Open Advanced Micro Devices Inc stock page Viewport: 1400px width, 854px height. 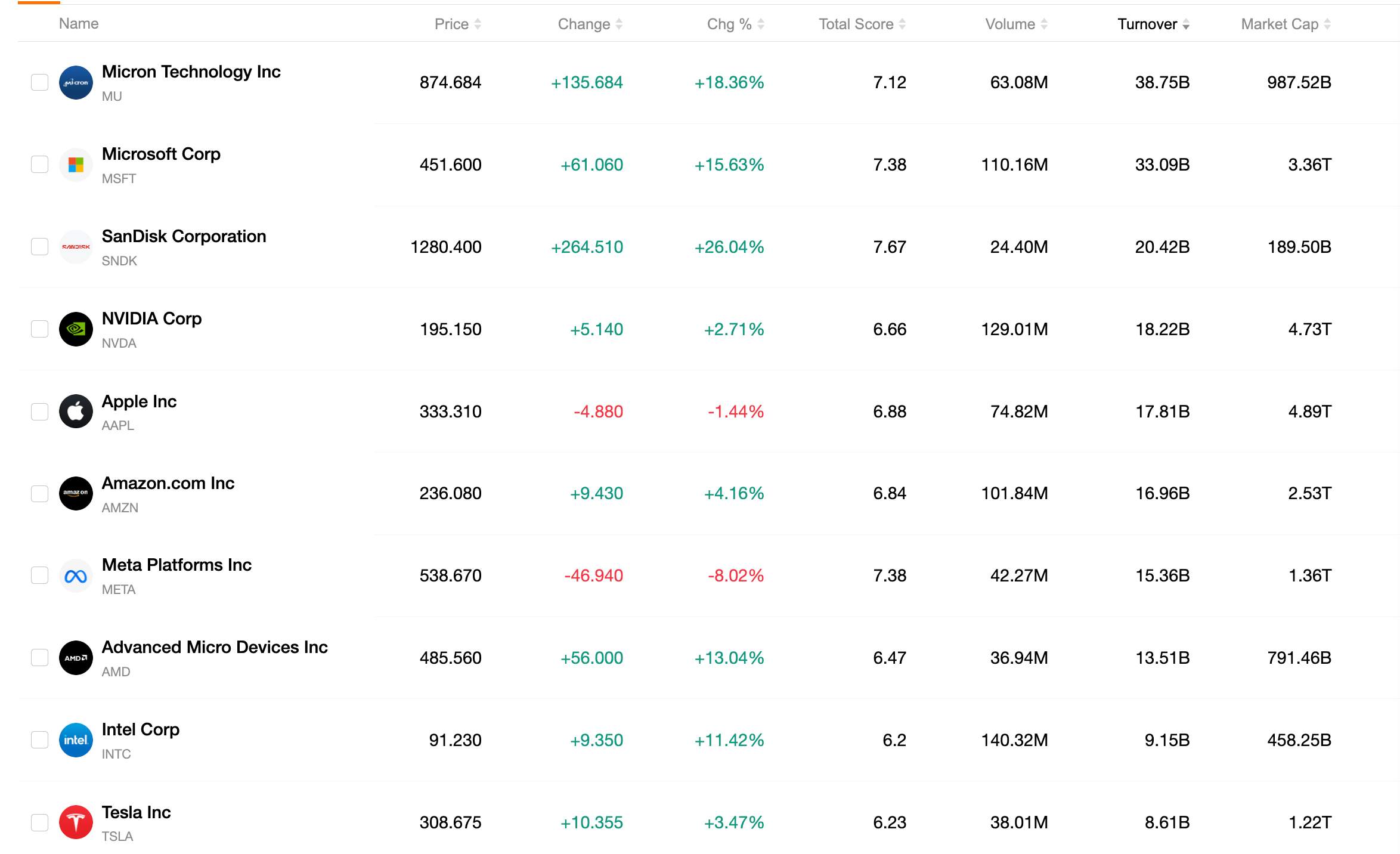tap(215, 647)
